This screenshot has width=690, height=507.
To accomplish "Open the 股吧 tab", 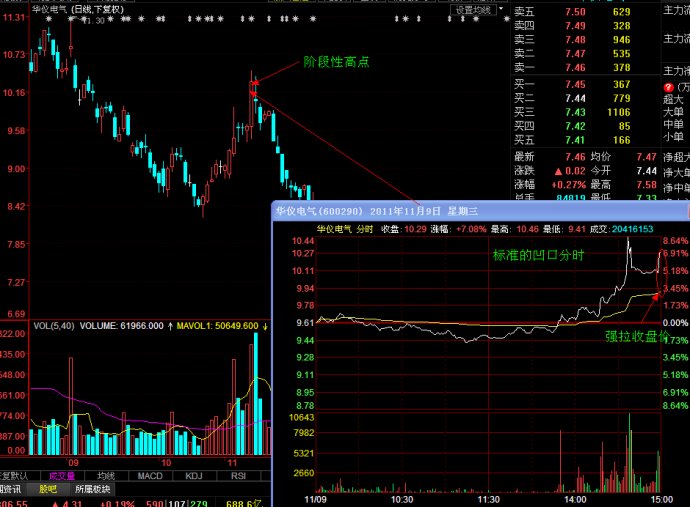I will click(x=48, y=489).
